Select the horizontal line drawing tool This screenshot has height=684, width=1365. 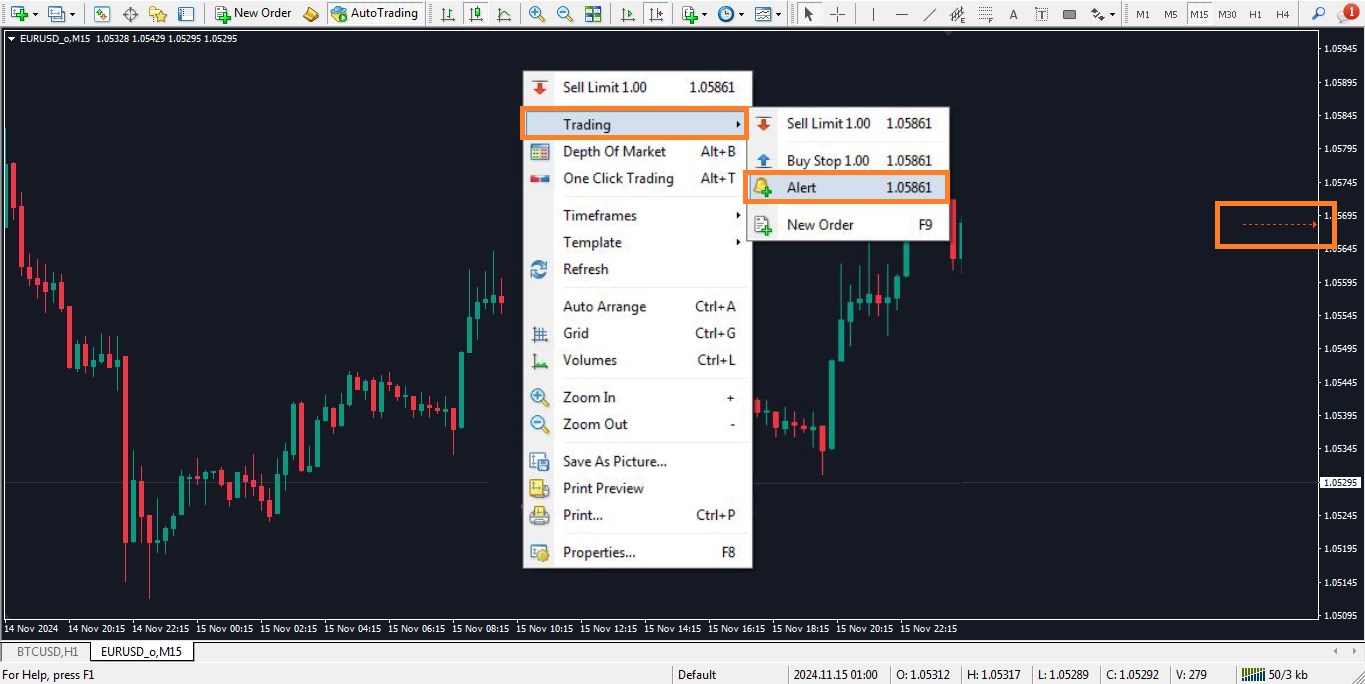(901, 13)
